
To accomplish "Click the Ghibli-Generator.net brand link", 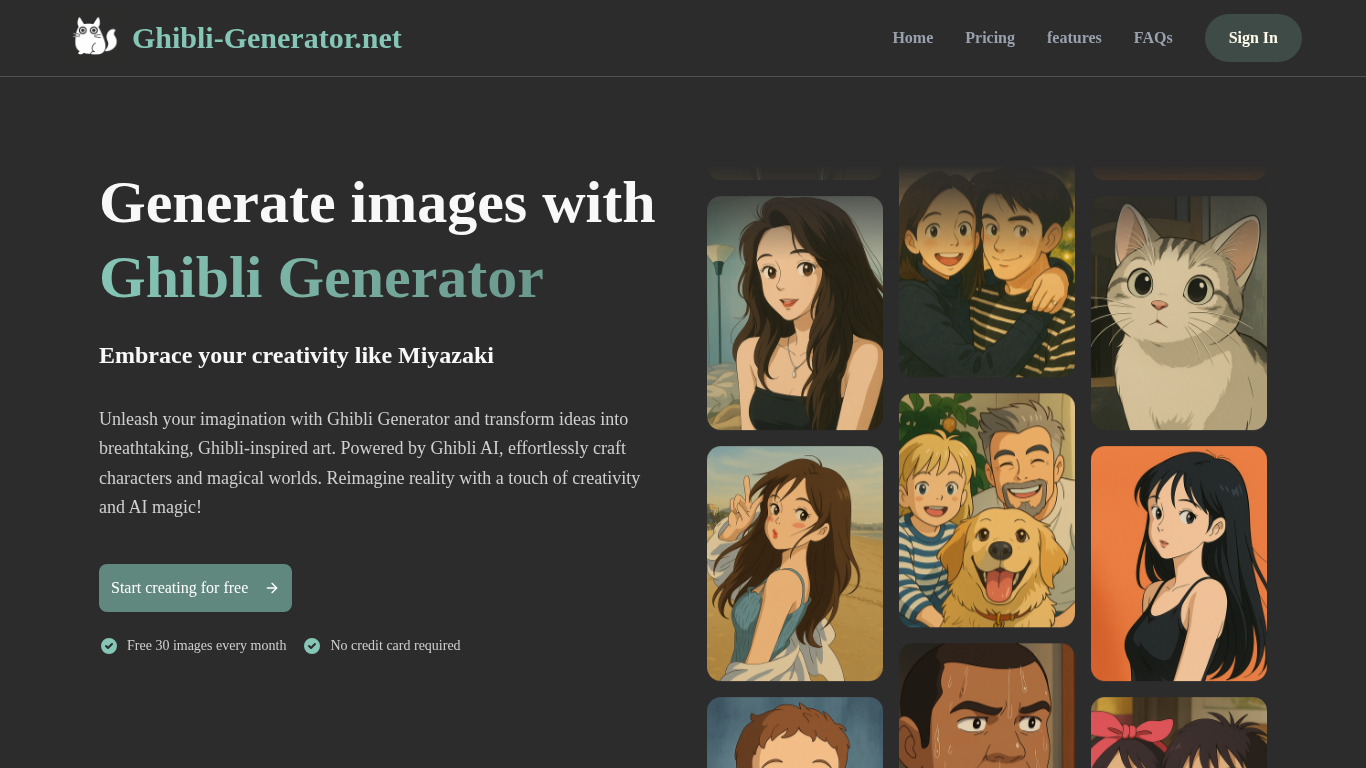I will click(267, 38).
